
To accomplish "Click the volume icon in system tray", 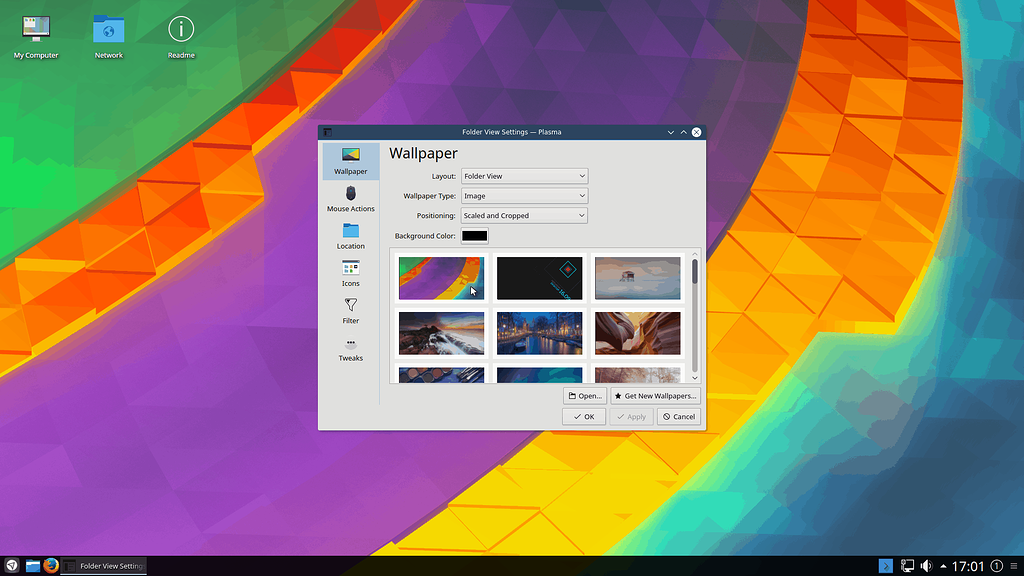I will coord(927,566).
